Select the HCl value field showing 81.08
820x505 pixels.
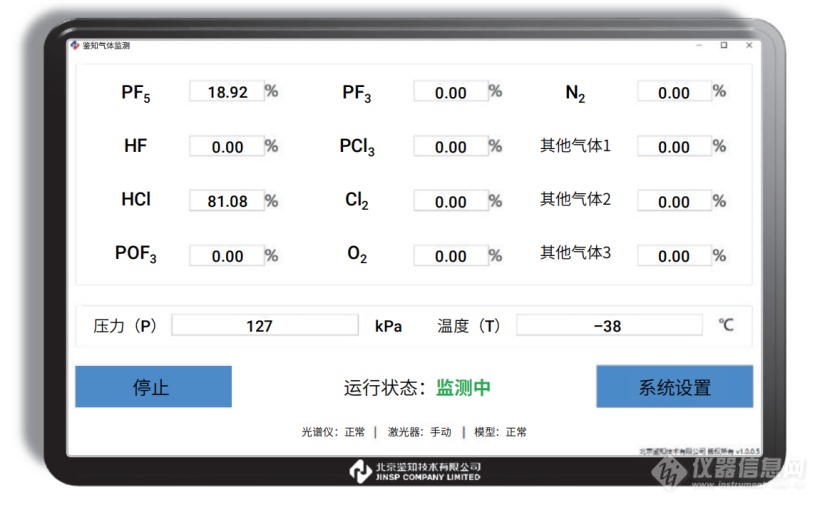pyautogui.click(x=226, y=201)
